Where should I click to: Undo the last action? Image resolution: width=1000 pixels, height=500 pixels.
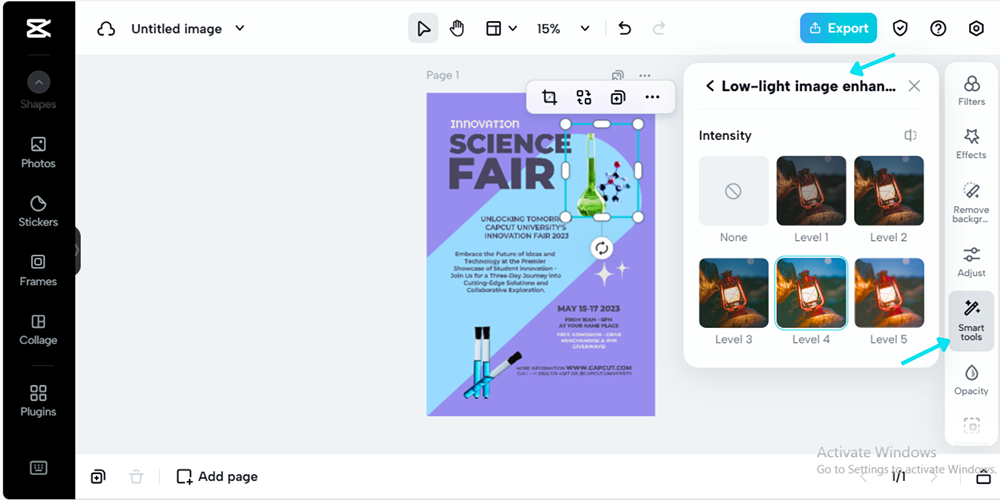point(625,29)
